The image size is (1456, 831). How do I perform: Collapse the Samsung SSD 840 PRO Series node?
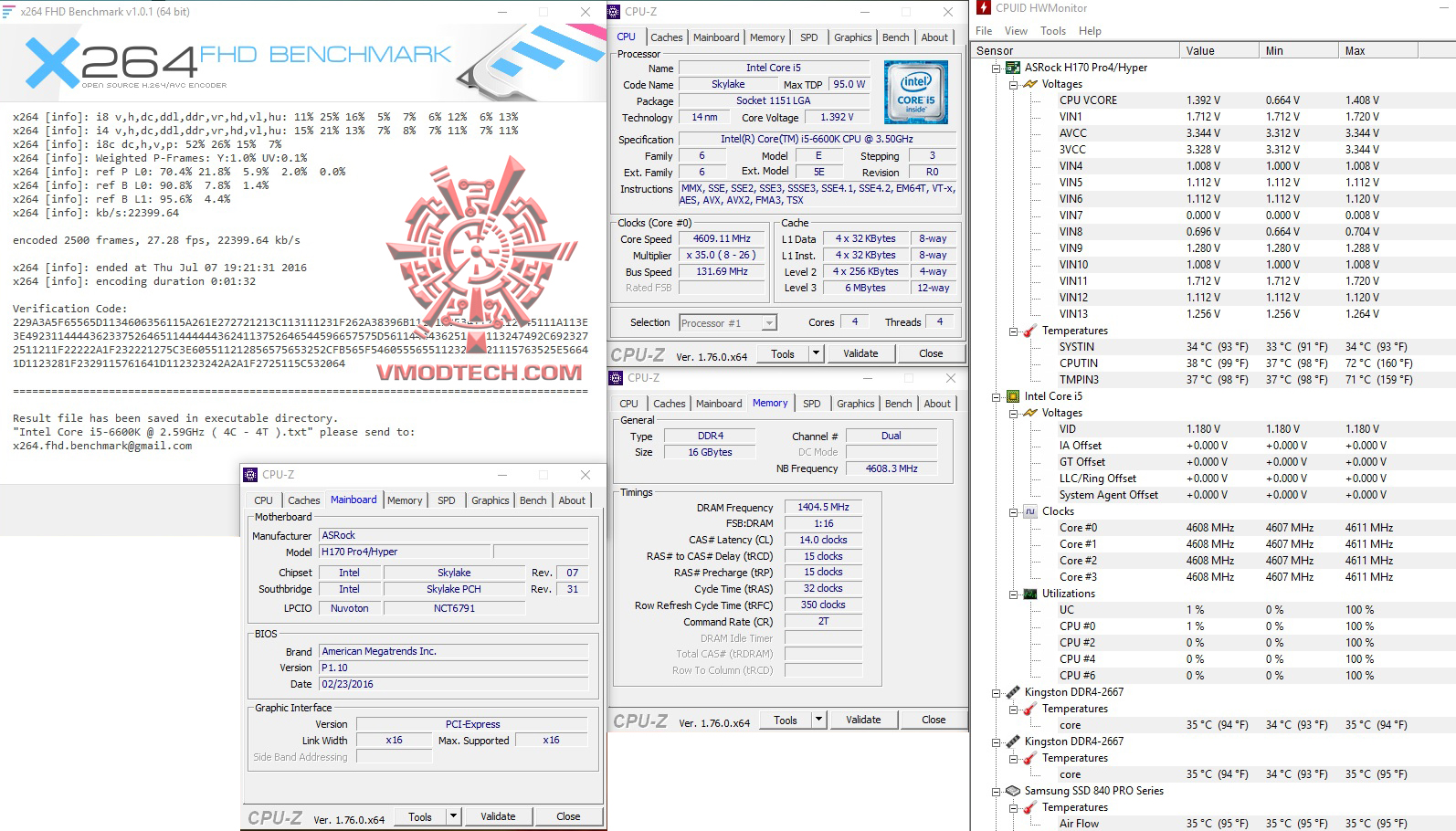click(997, 791)
